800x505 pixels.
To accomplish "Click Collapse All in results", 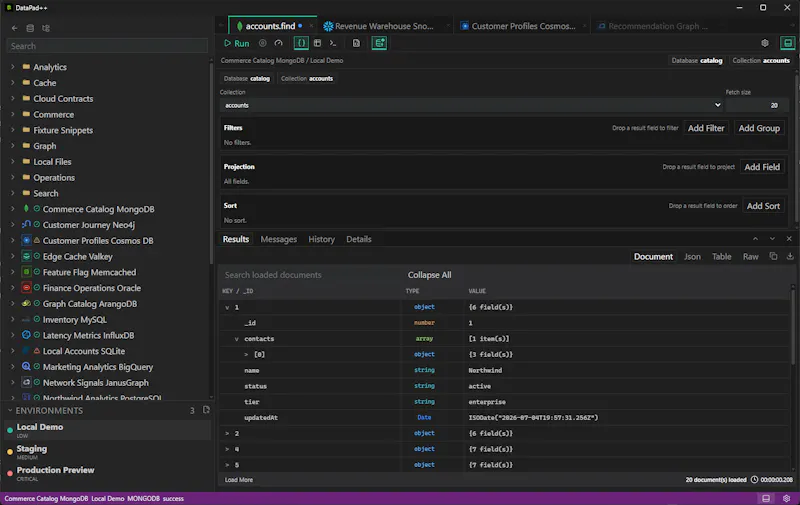I will (429, 275).
